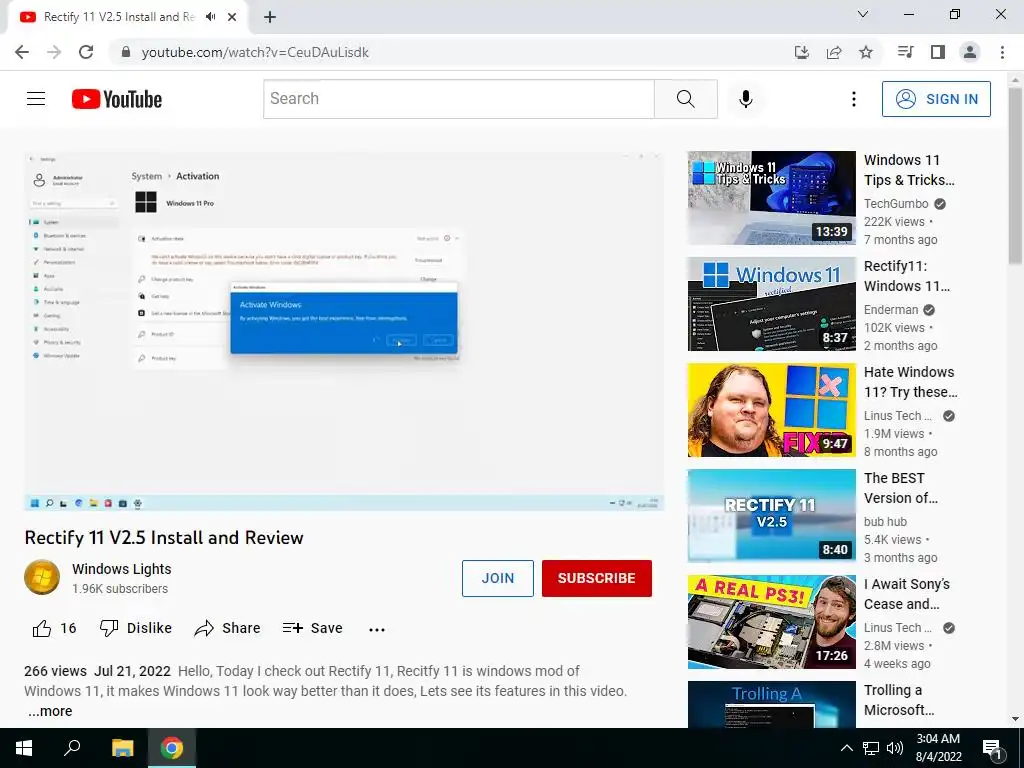Viewport: 1024px width, 768px height.
Task: Click Chrome icon in taskbar
Action: tap(172, 748)
